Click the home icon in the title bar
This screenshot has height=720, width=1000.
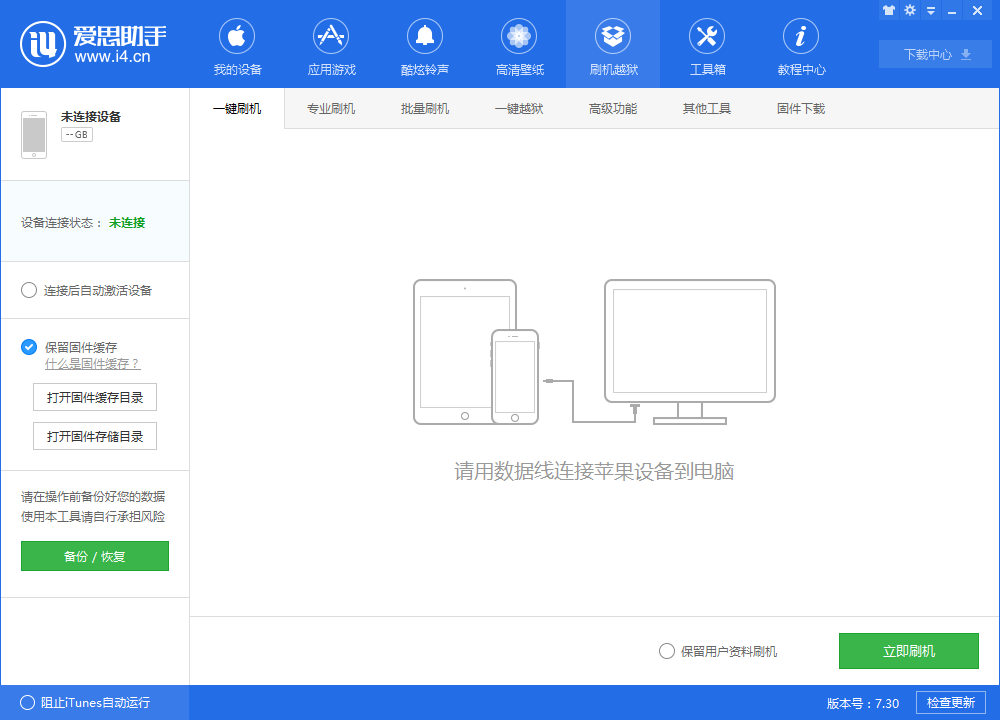888,10
